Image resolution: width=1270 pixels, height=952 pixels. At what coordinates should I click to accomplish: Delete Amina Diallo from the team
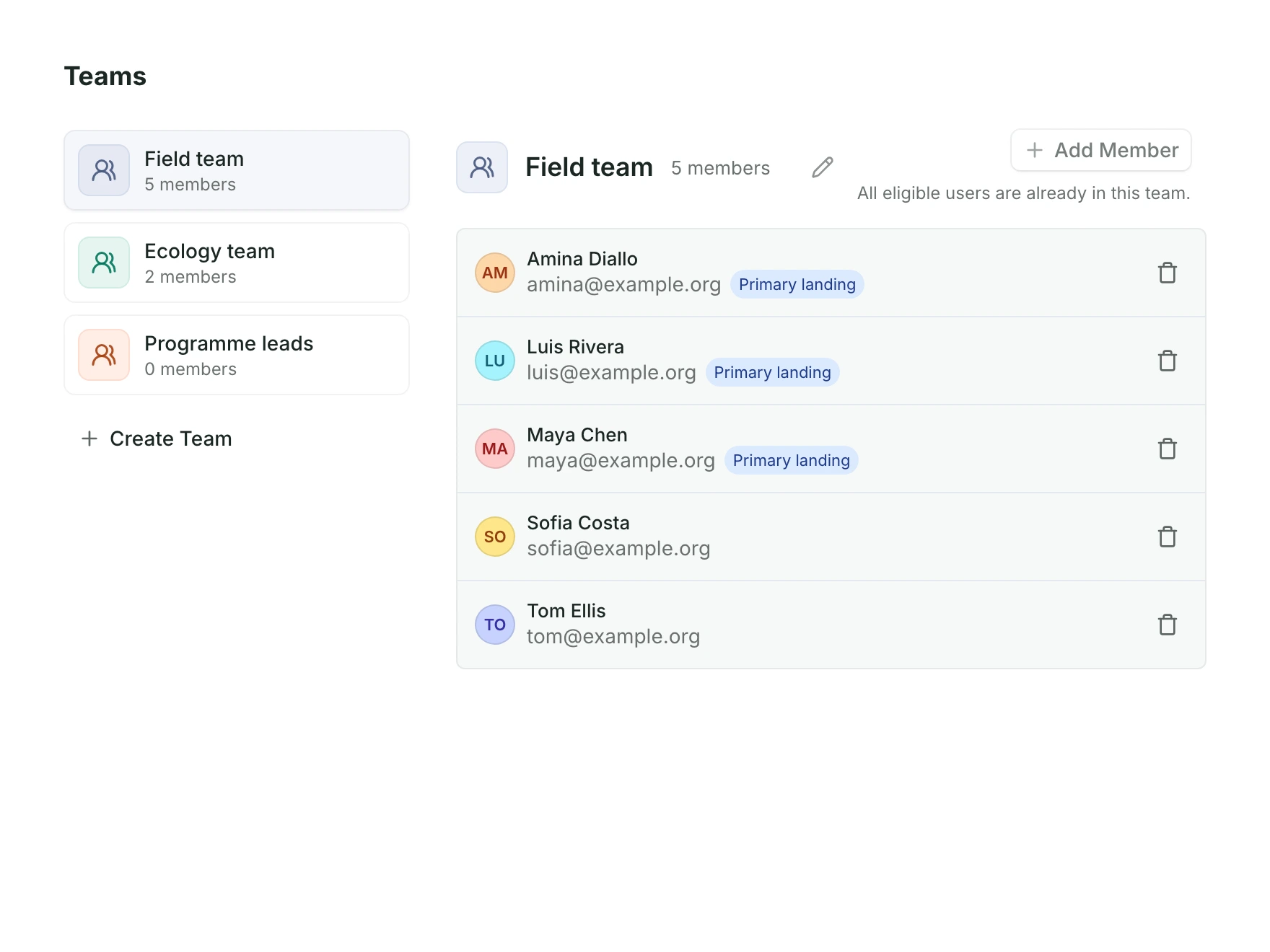(1167, 273)
